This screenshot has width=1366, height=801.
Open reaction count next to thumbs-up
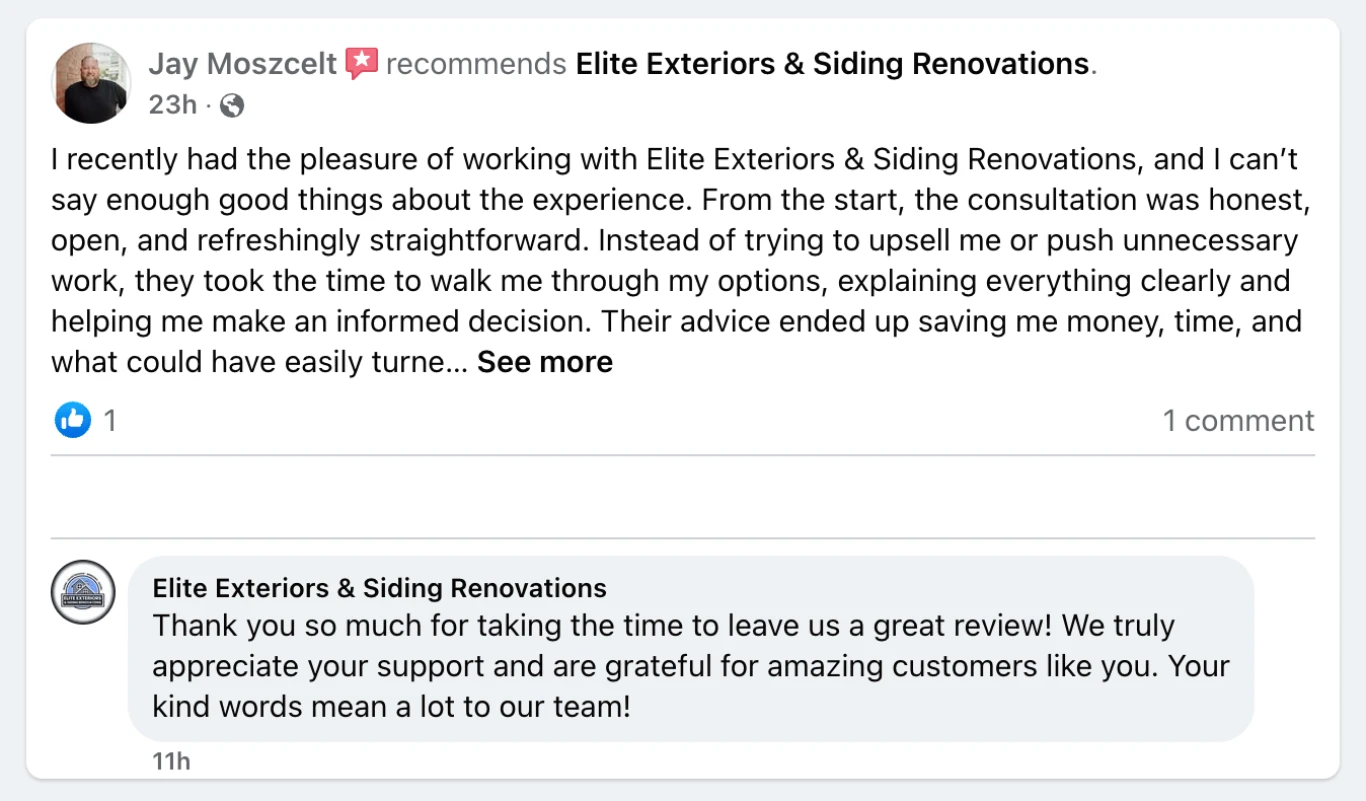coord(110,421)
